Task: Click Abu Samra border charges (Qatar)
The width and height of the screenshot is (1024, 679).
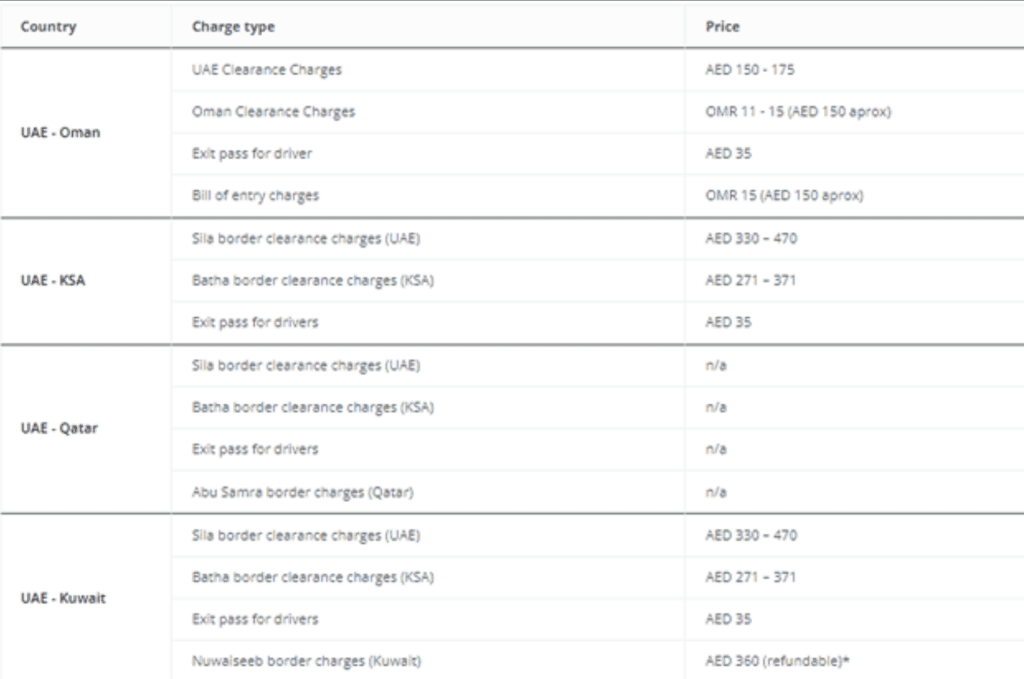Action: (302, 492)
